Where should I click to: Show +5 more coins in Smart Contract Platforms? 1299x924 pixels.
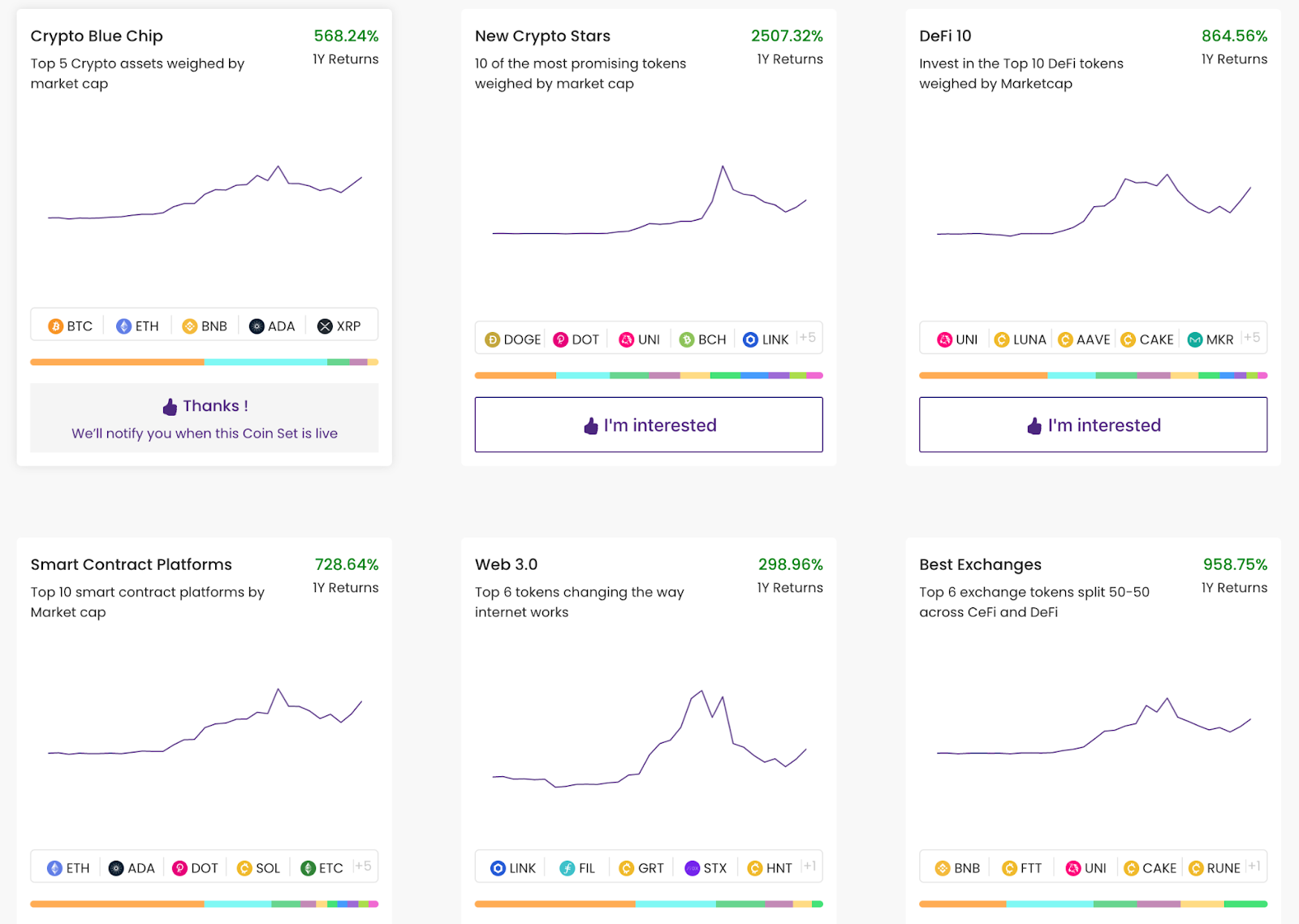coord(363,866)
